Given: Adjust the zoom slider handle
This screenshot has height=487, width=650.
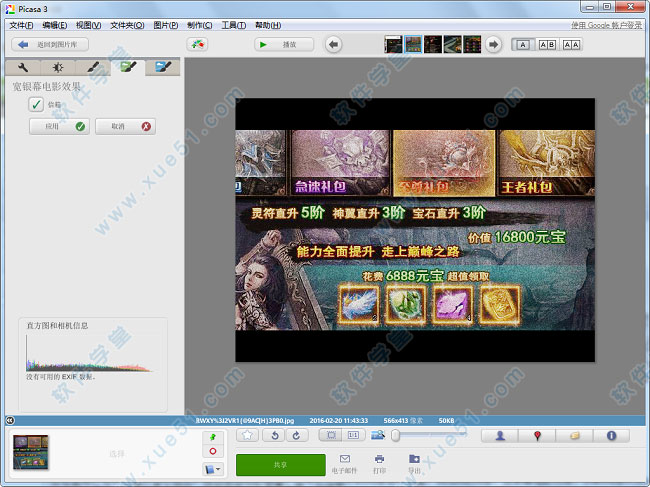Looking at the screenshot, I should coord(395,435).
